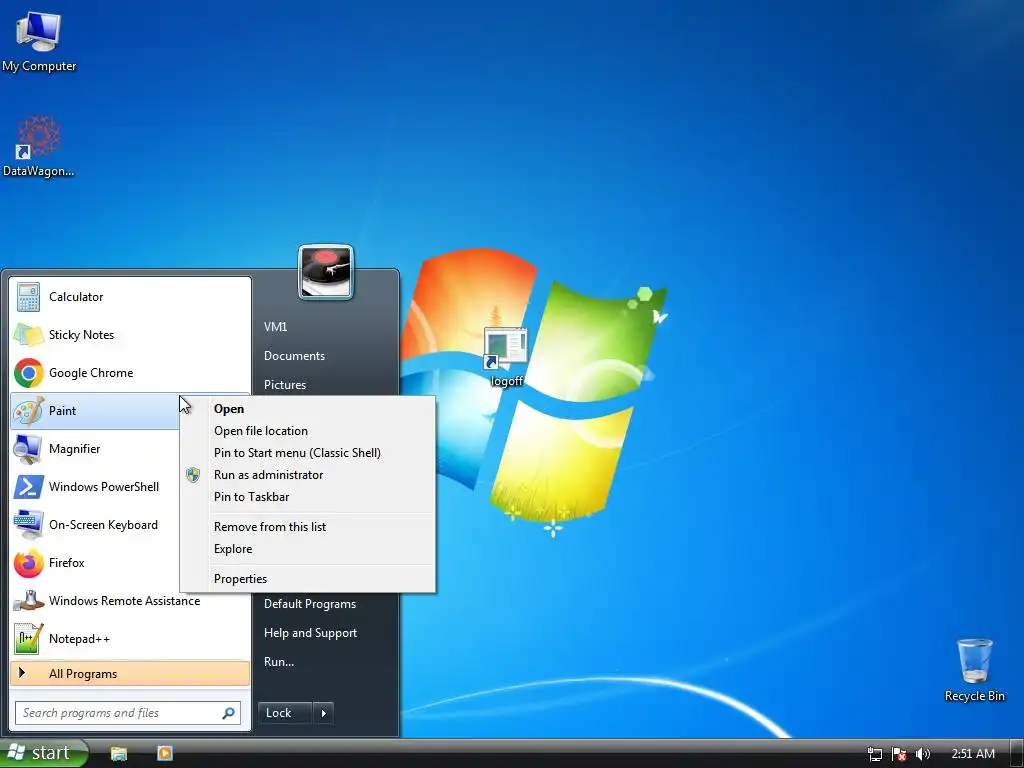
Task: Open On-Screen Keyboard icon
Action: pyautogui.click(x=28, y=525)
